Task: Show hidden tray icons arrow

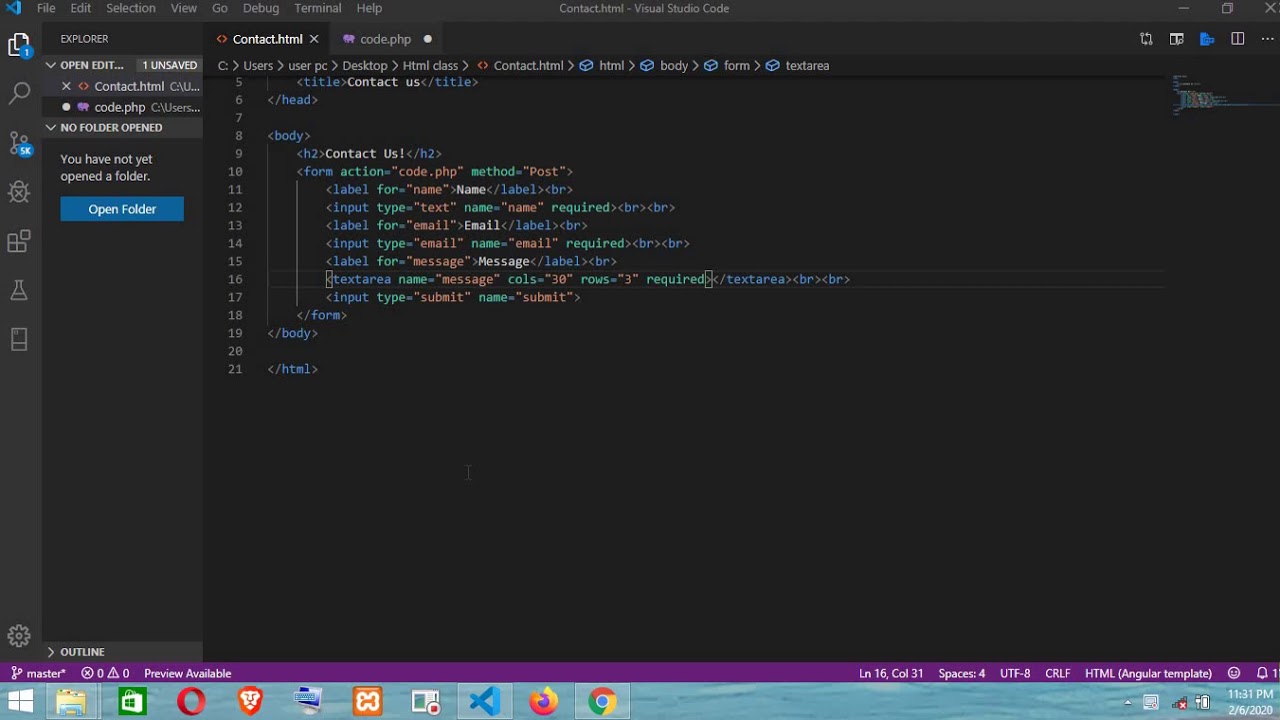Action: coord(1128,702)
